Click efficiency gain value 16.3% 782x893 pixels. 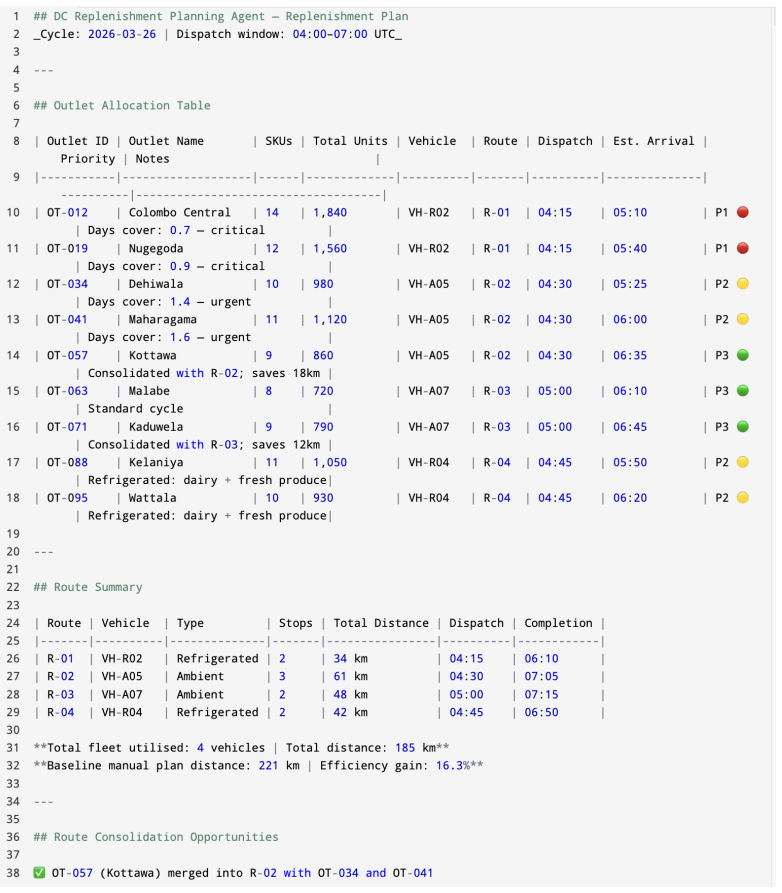pos(453,765)
